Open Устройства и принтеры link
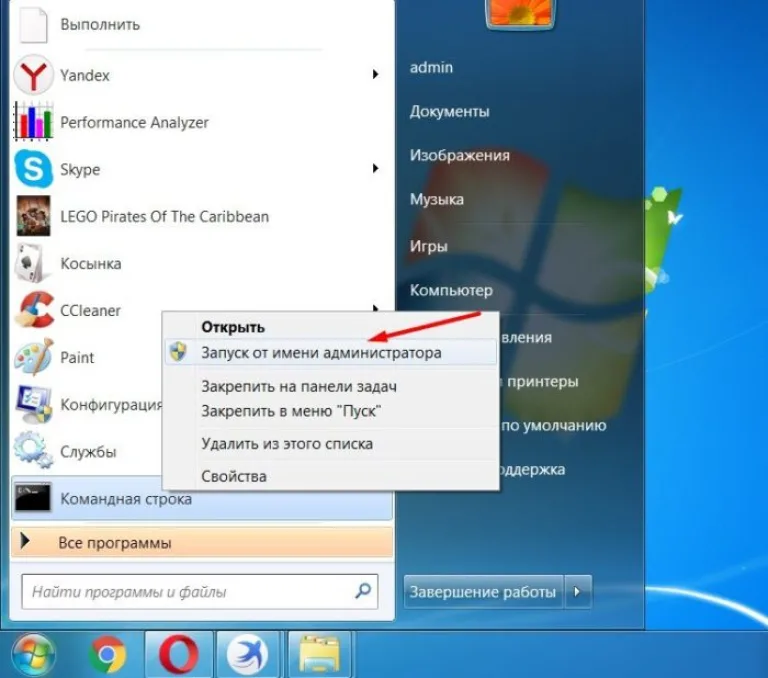Viewport: 768px width, 678px height. (540, 381)
